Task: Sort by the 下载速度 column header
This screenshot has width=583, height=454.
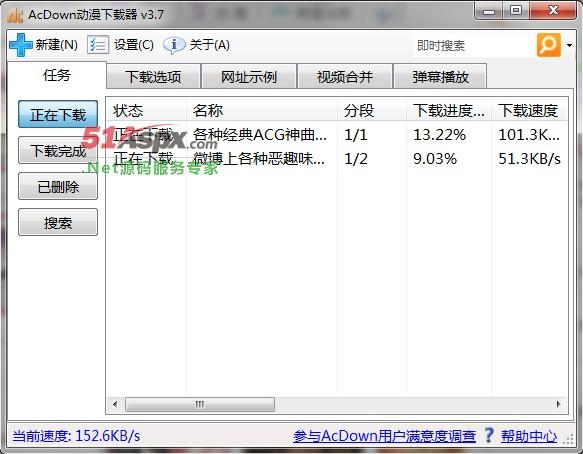Action: (x=529, y=110)
